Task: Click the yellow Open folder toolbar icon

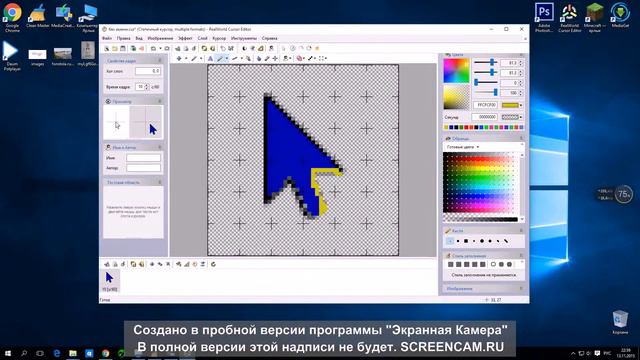Action: click(115, 48)
